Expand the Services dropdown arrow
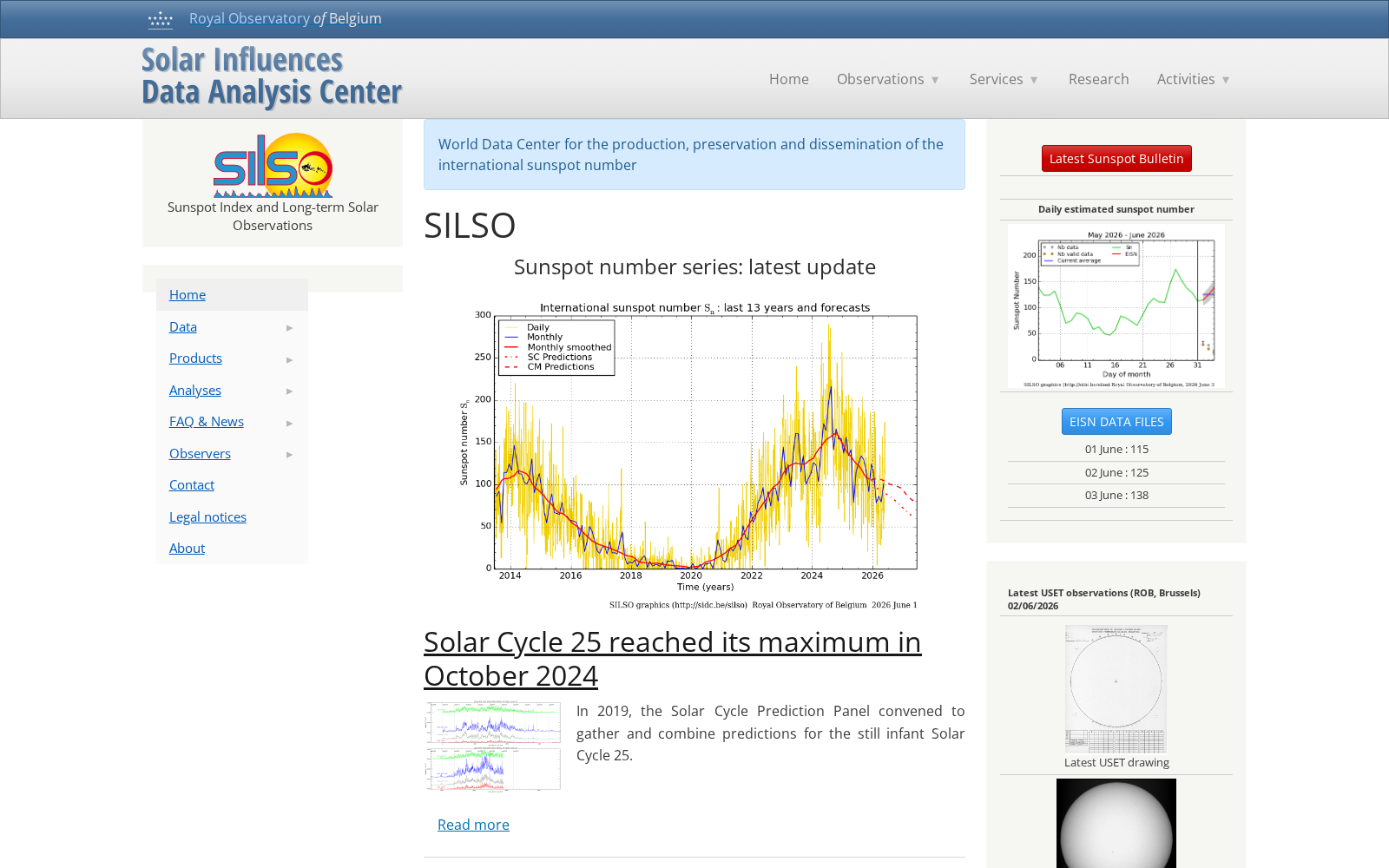This screenshot has height=868, width=1389. tap(1034, 80)
